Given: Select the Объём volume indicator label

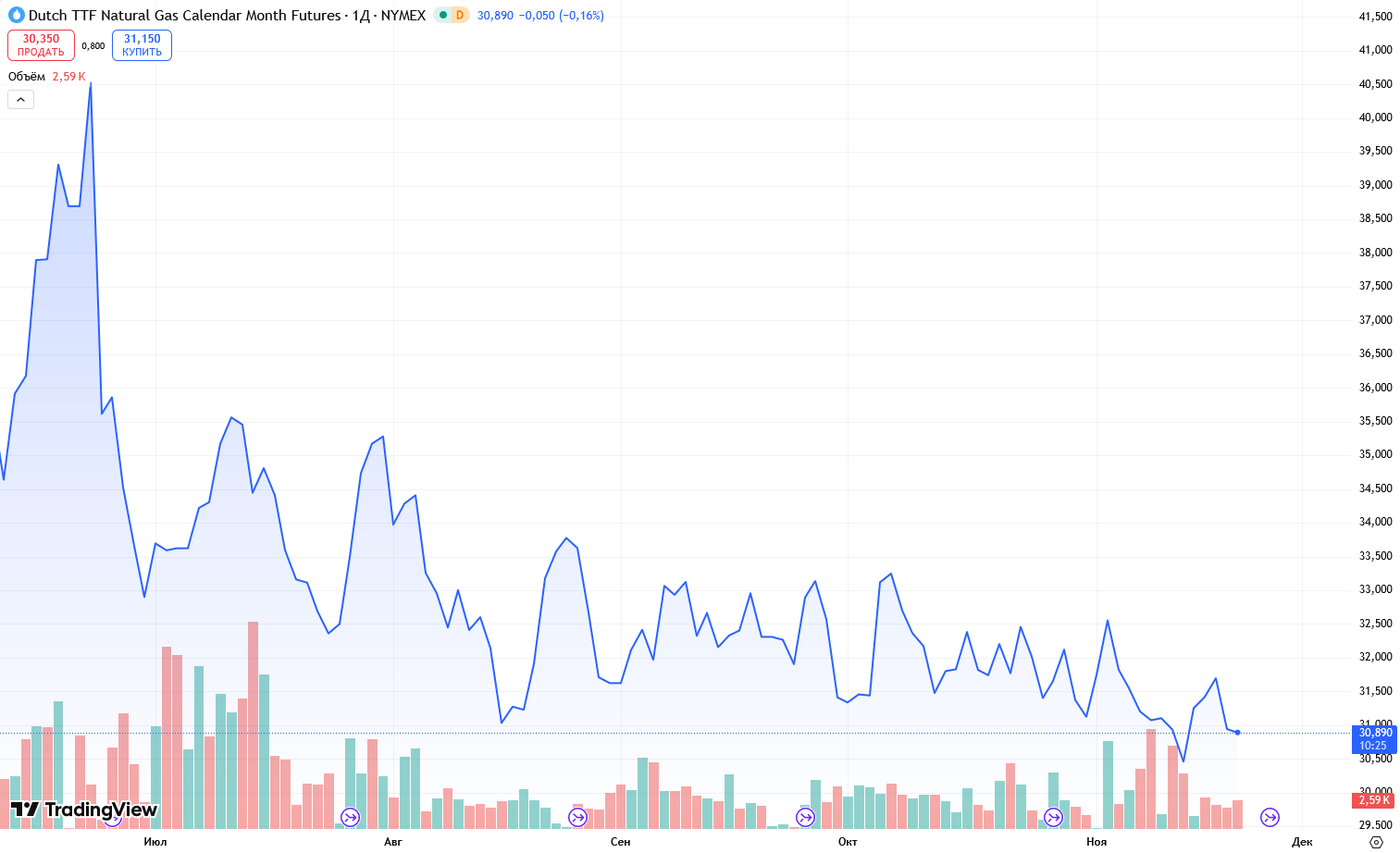Looking at the screenshot, I should pyautogui.click(x=27, y=77).
